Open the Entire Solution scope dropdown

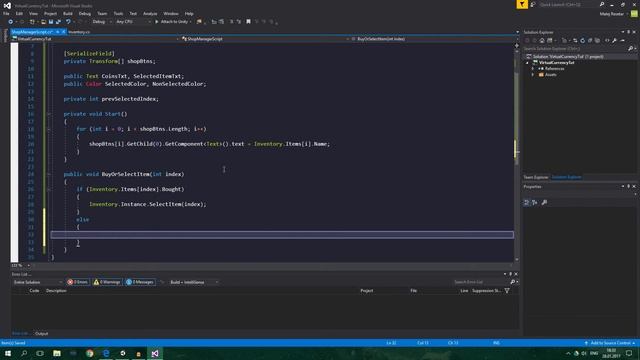[x=37, y=282]
